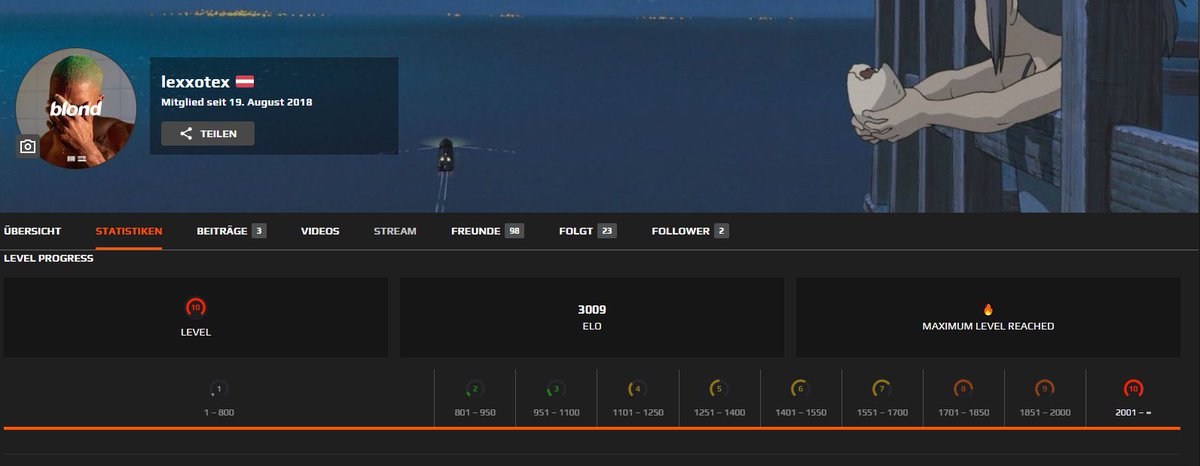The height and width of the screenshot is (466, 1200).
Task: Click the 'Mitglied seit 19. August 2018' text
Action: click(x=237, y=102)
